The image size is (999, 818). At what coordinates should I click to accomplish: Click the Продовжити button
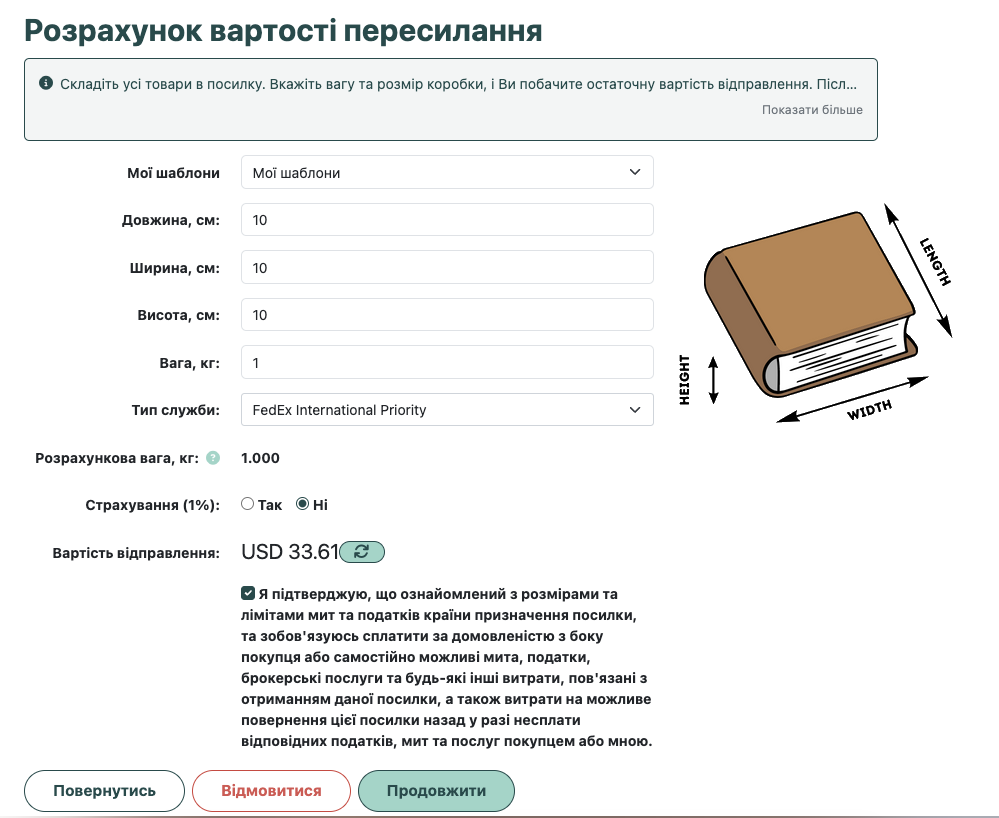tap(436, 791)
